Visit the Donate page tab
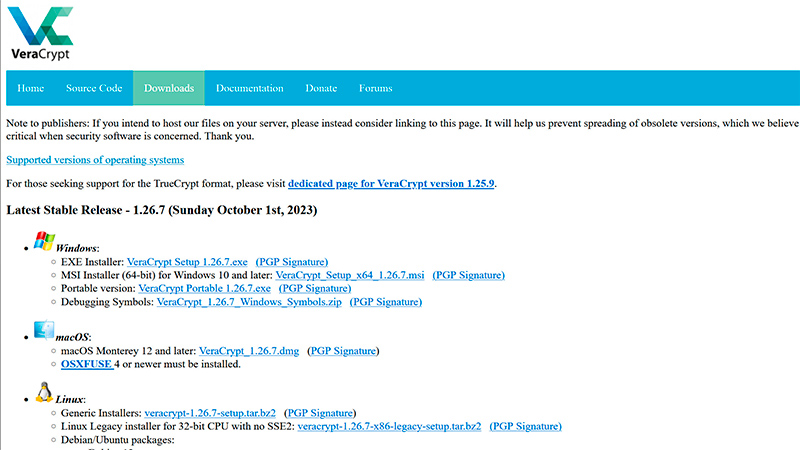The height and width of the screenshot is (450, 800). (321, 88)
